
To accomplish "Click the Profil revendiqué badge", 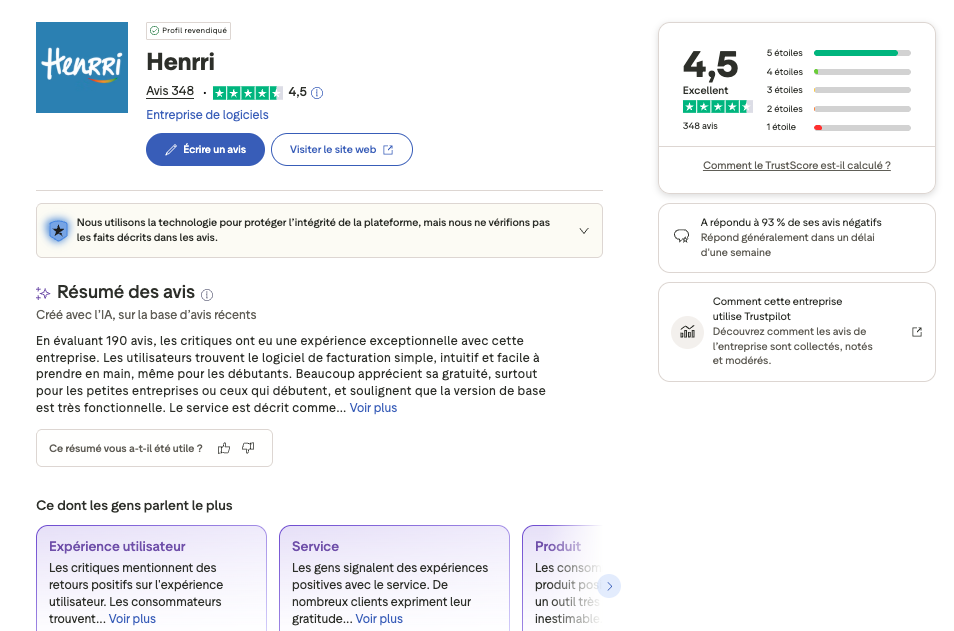I will tap(188, 30).
